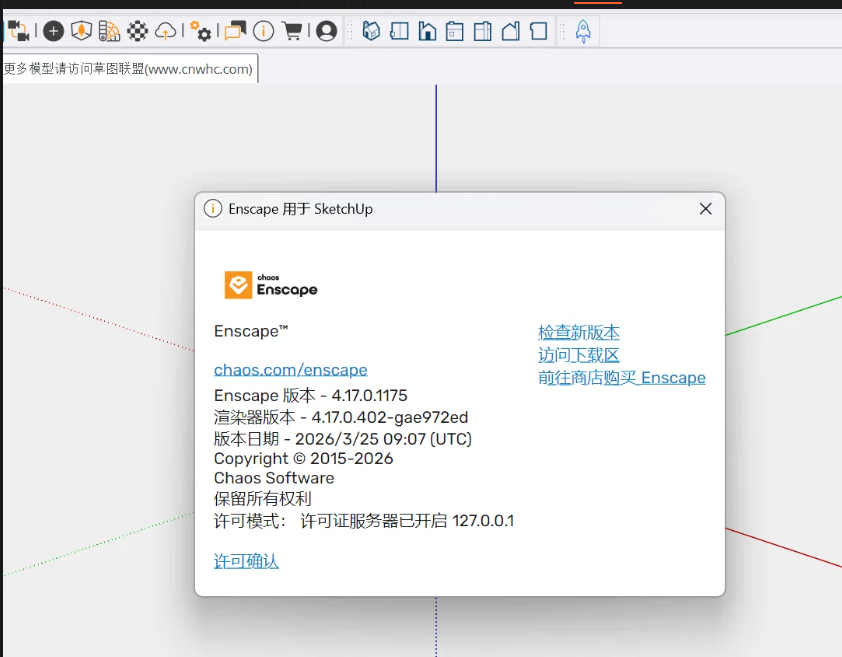The width and height of the screenshot is (842, 657).
Task: Click the video camera sync views icon
Action: click(x=18, y=31)
